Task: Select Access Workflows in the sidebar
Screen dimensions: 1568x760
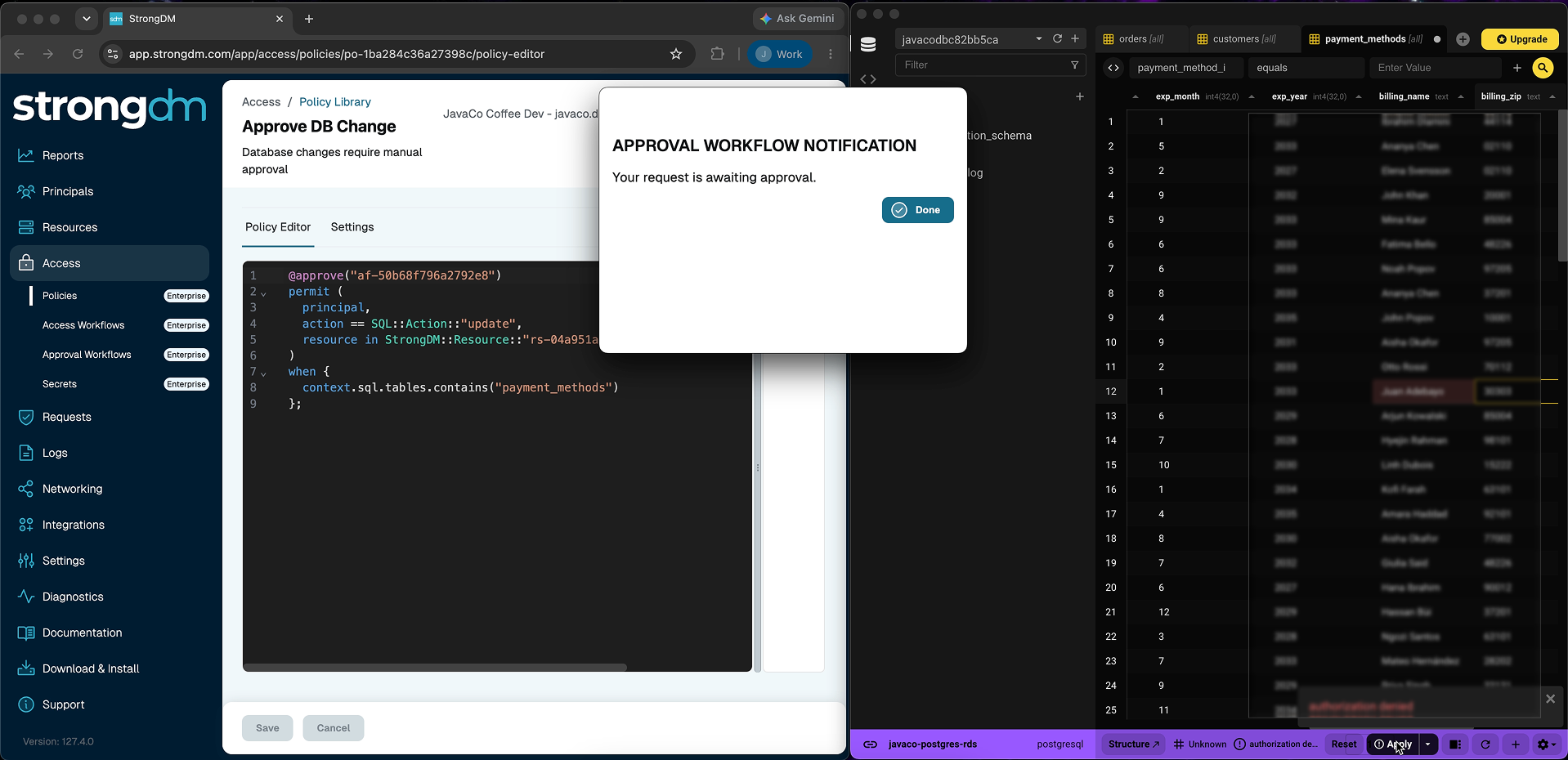Action: point(83,325)
